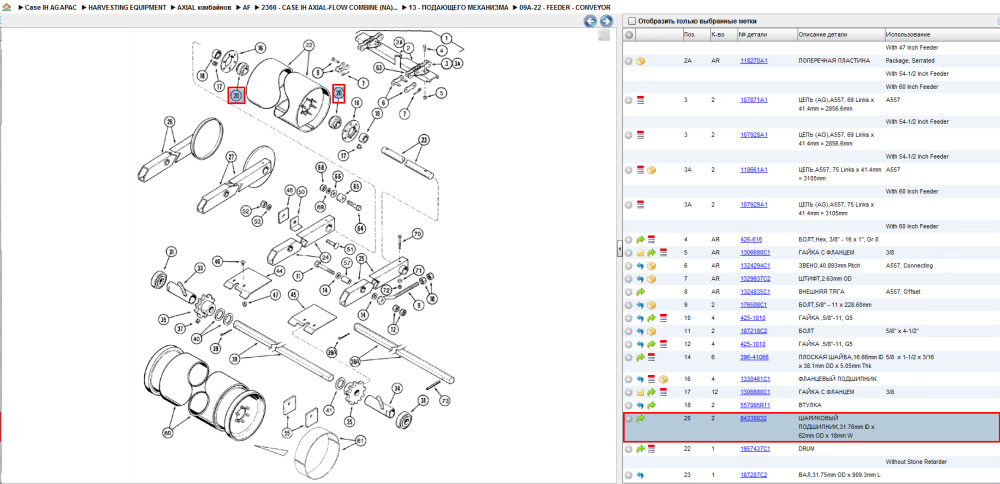Select the 'ФЛАНЦЕВЫЙ ПОДШИПНИК' description cell
Image resolution: width=1000 pixels, height=484 pixels.
(839, 379)
